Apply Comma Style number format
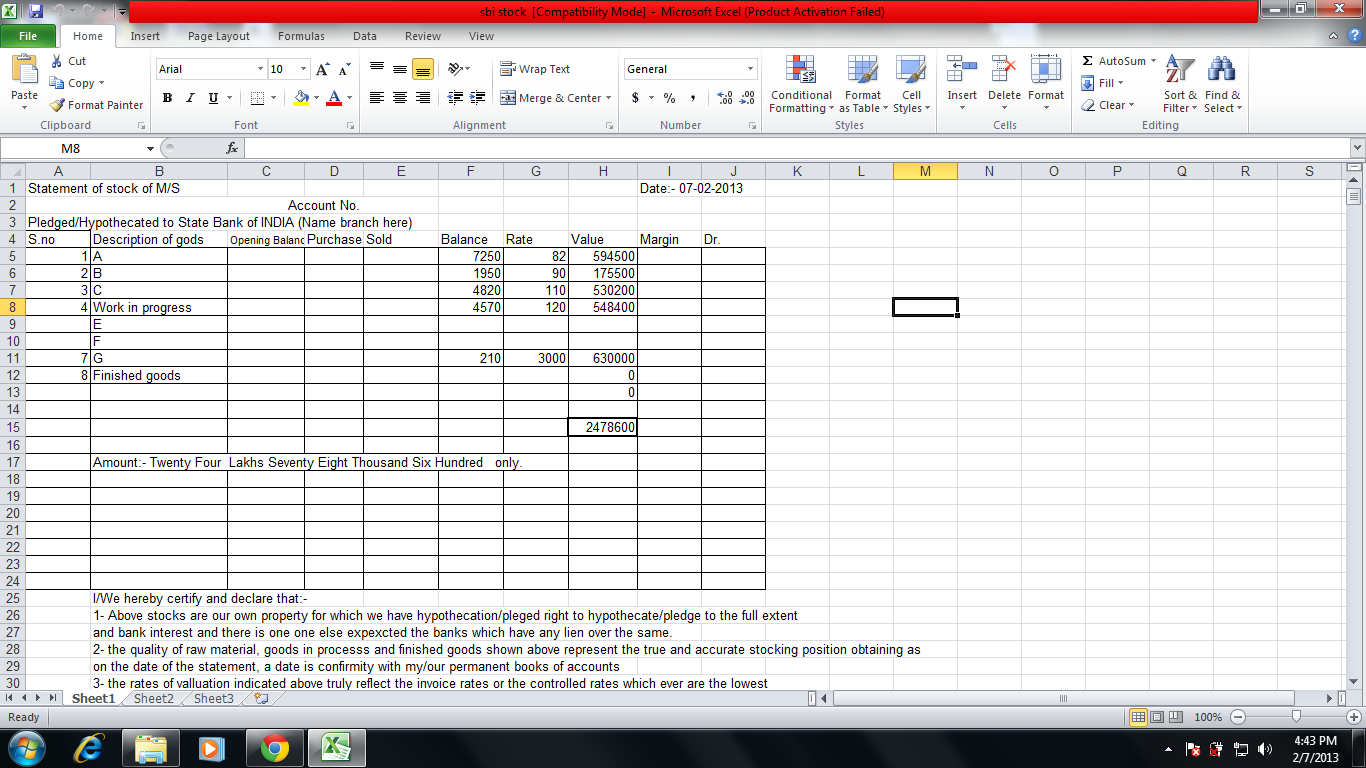The height and width of the screenshot is (768, 1366). (692, 98)
